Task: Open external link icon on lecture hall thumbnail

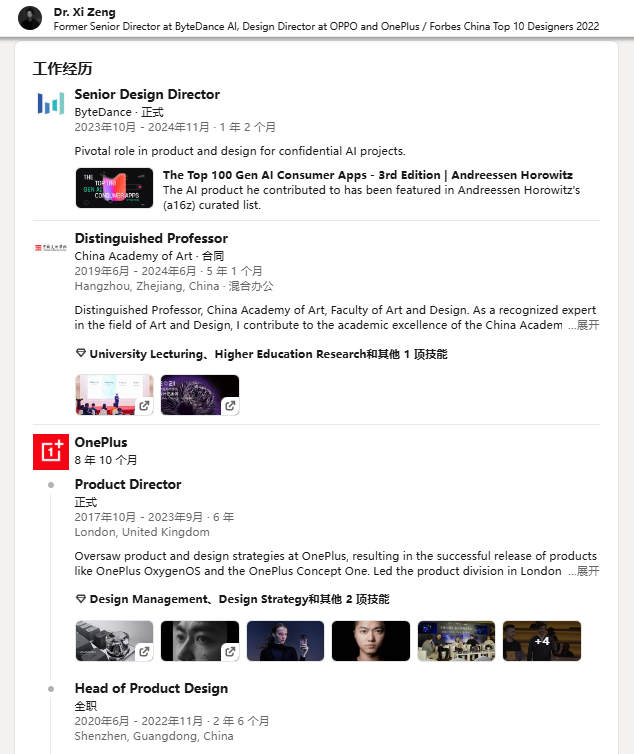Action: pyautogui.click(x=144, y=406)
